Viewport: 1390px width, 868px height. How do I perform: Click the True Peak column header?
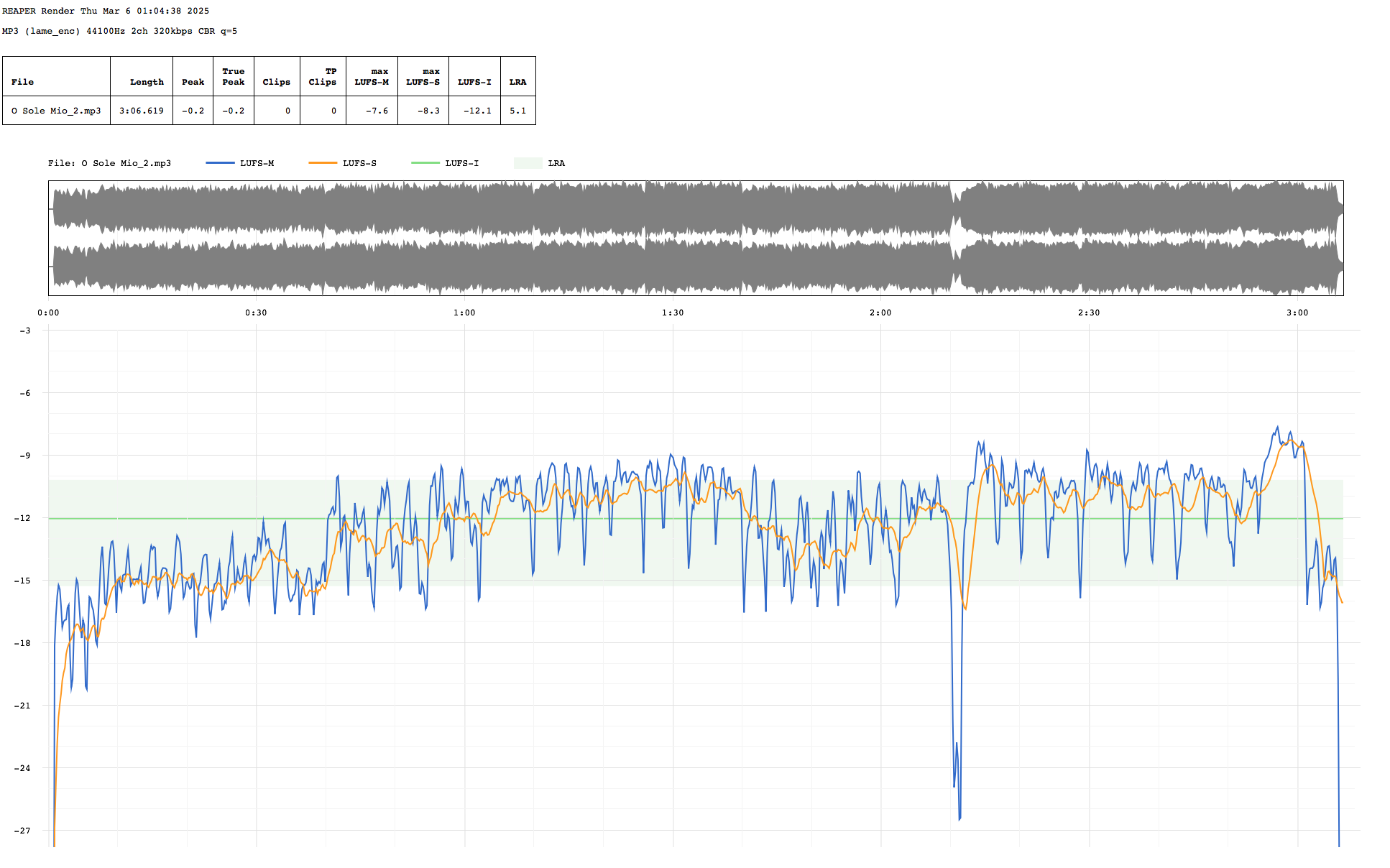point(233,76)
